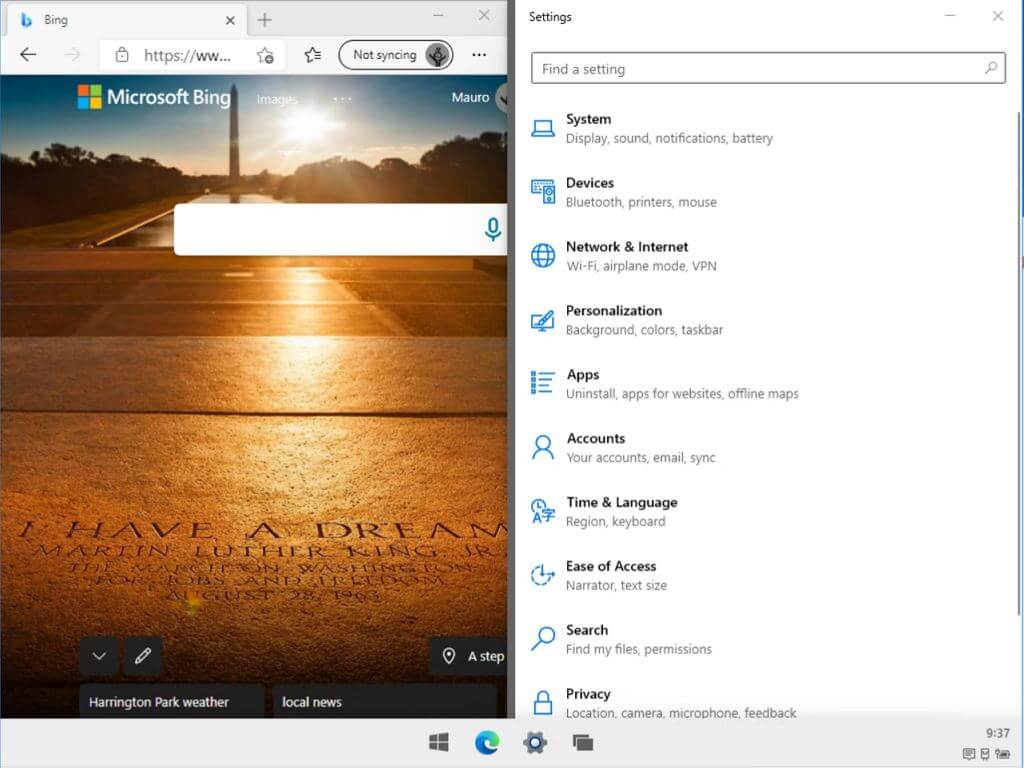Switch to the Bing browser tab
Image resolution: width=1024 pixels, height=768 pixels.
coord(120,19)
